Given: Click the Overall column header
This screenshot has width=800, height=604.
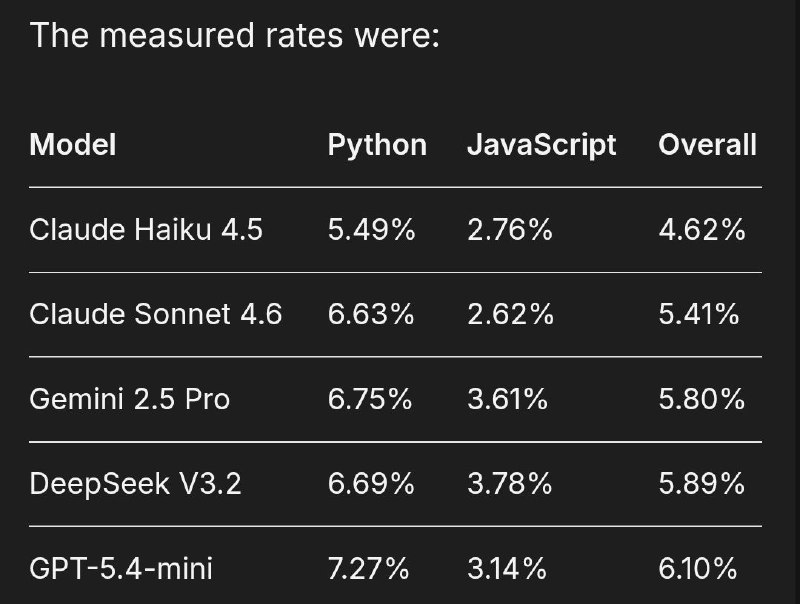Looking at the screenshot, I should coord(708,145).
